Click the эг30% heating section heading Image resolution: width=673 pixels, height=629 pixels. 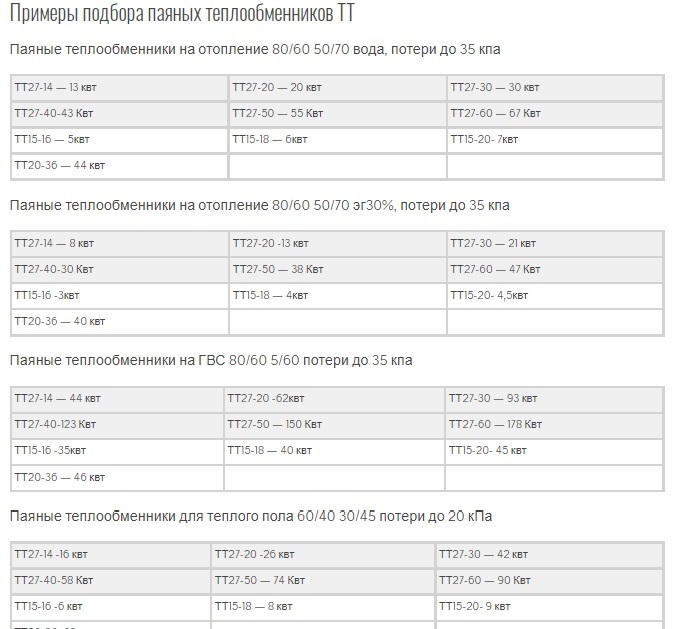point(259,205)
